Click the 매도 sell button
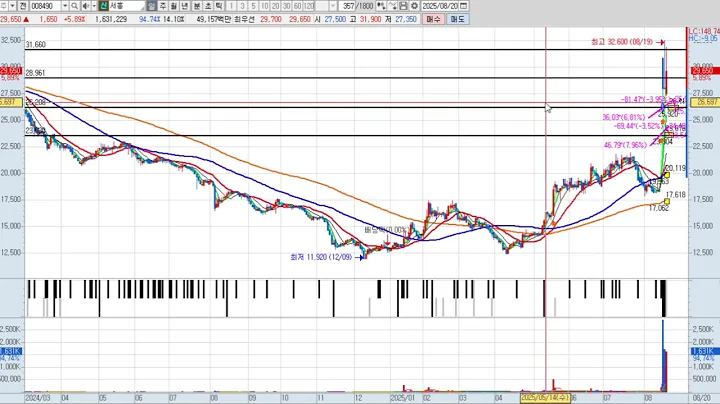720x404 pixels. pyautogui.click(x=457, y=19)
